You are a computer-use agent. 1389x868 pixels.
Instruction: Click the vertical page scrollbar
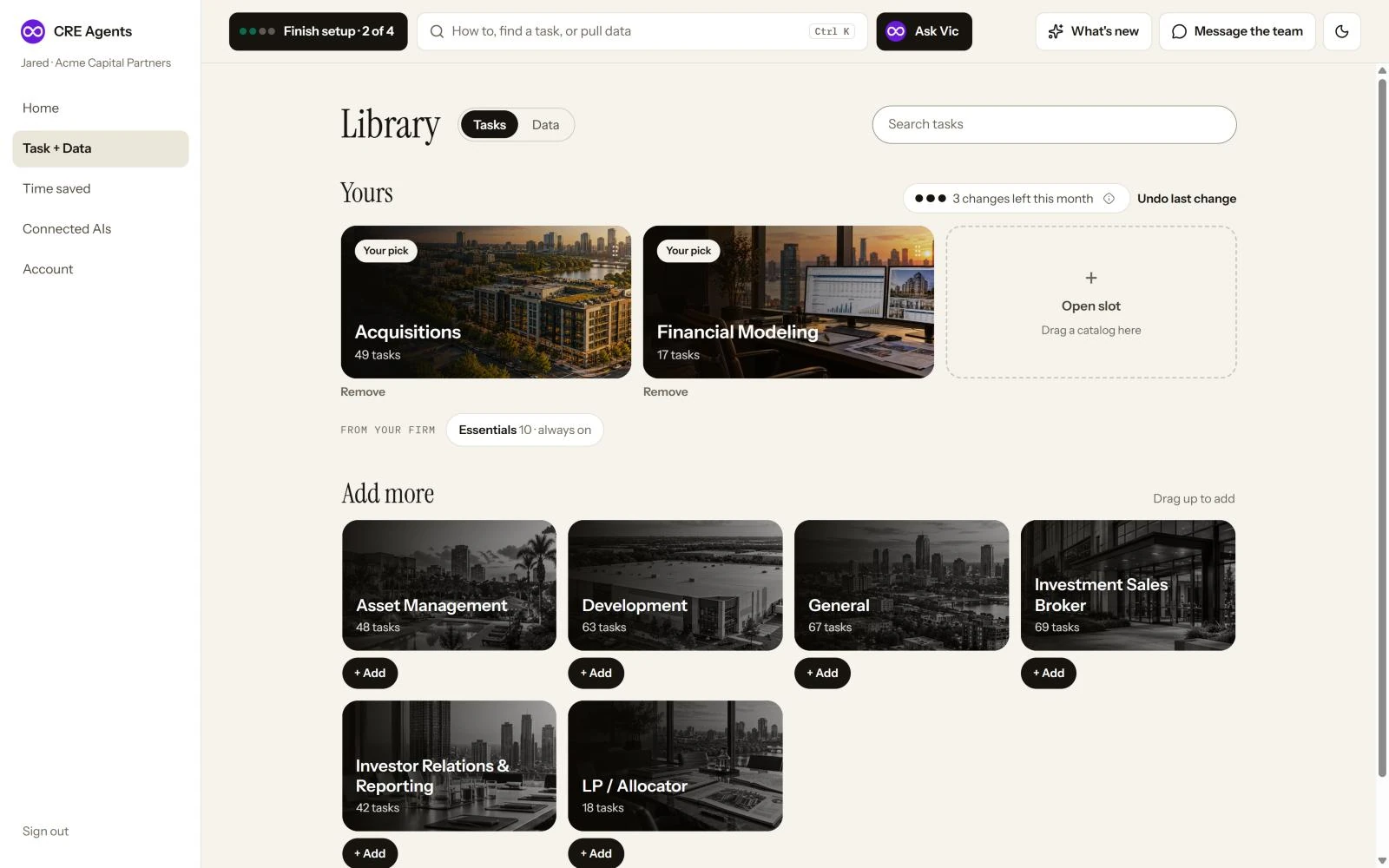[1382, 429]
